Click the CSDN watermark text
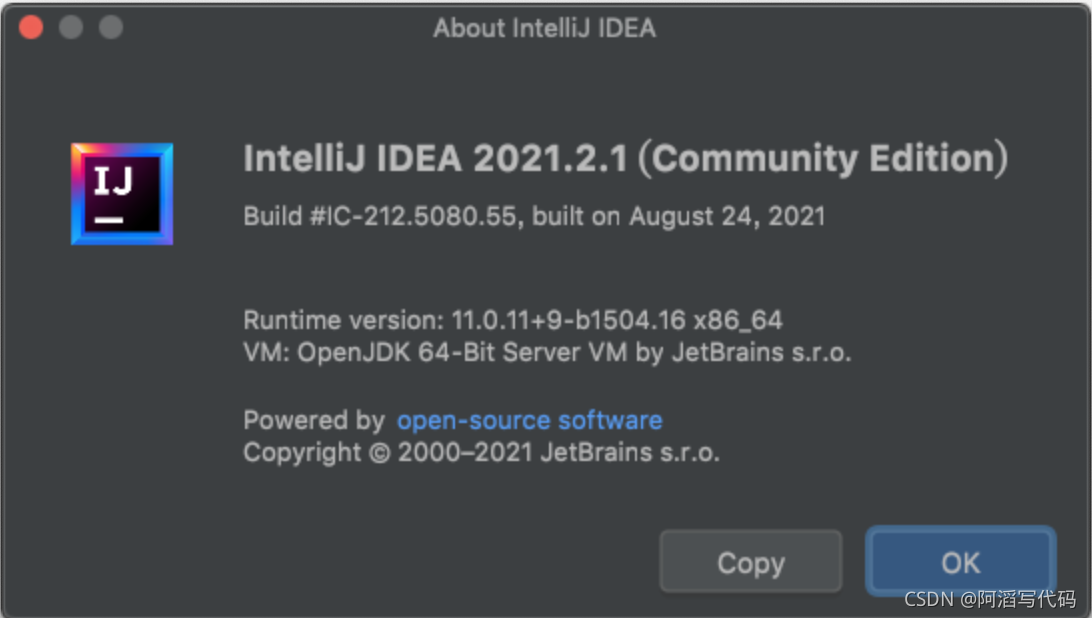This screenshot has height=618, width=1092. [989, 599]
